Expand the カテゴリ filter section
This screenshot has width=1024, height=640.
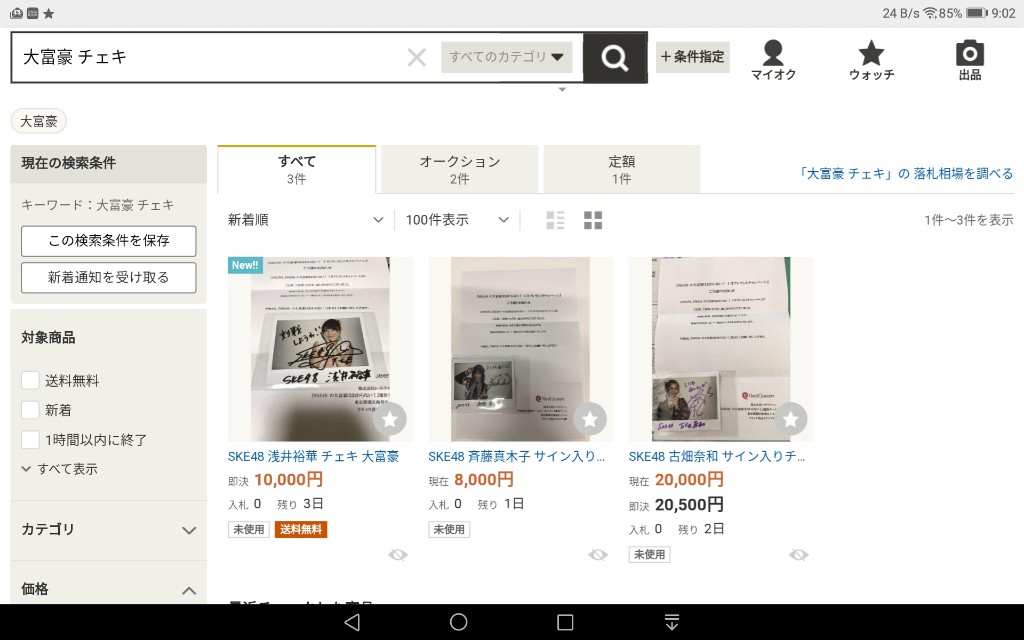108,530
